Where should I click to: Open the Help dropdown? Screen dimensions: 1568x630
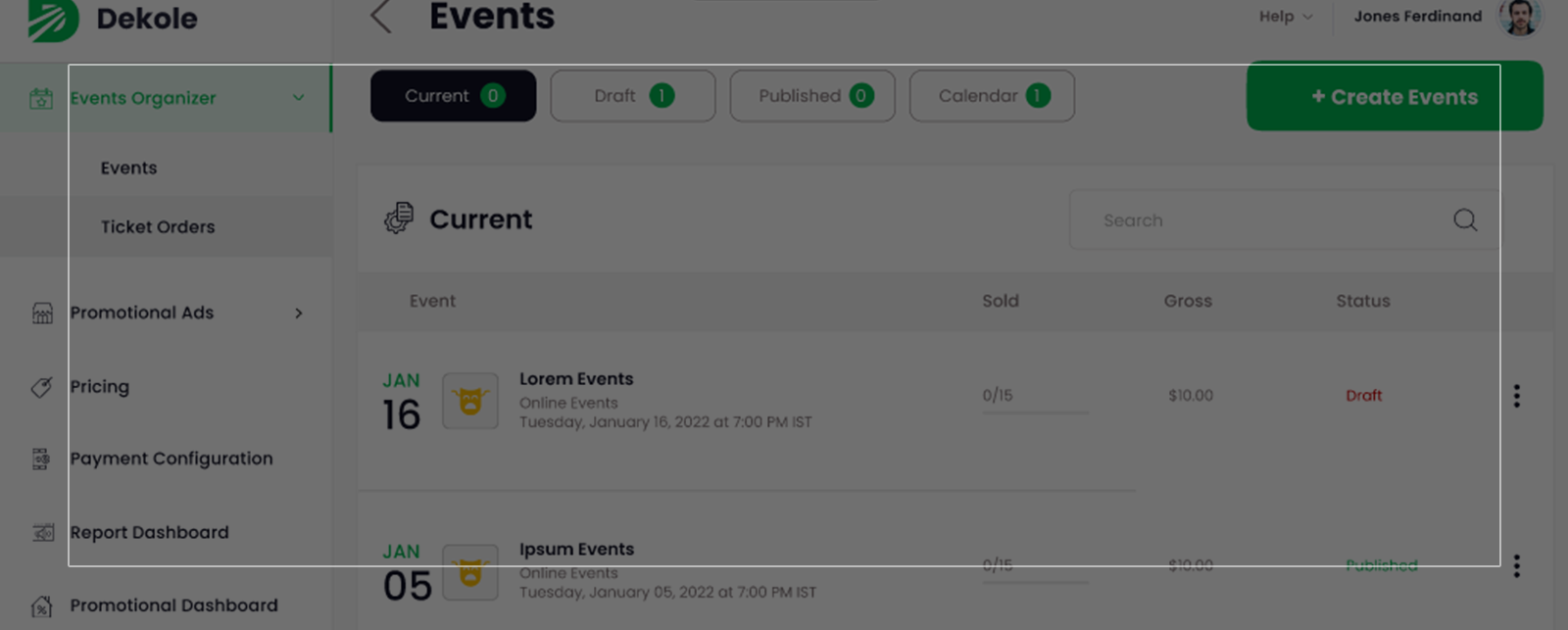click(x=1285, y=17)
